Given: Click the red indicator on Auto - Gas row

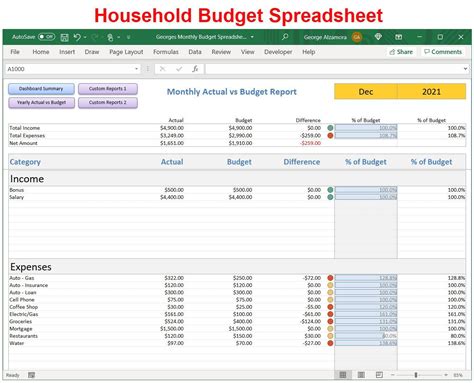Looking at the screenshot, I should [x=330, y=278].
